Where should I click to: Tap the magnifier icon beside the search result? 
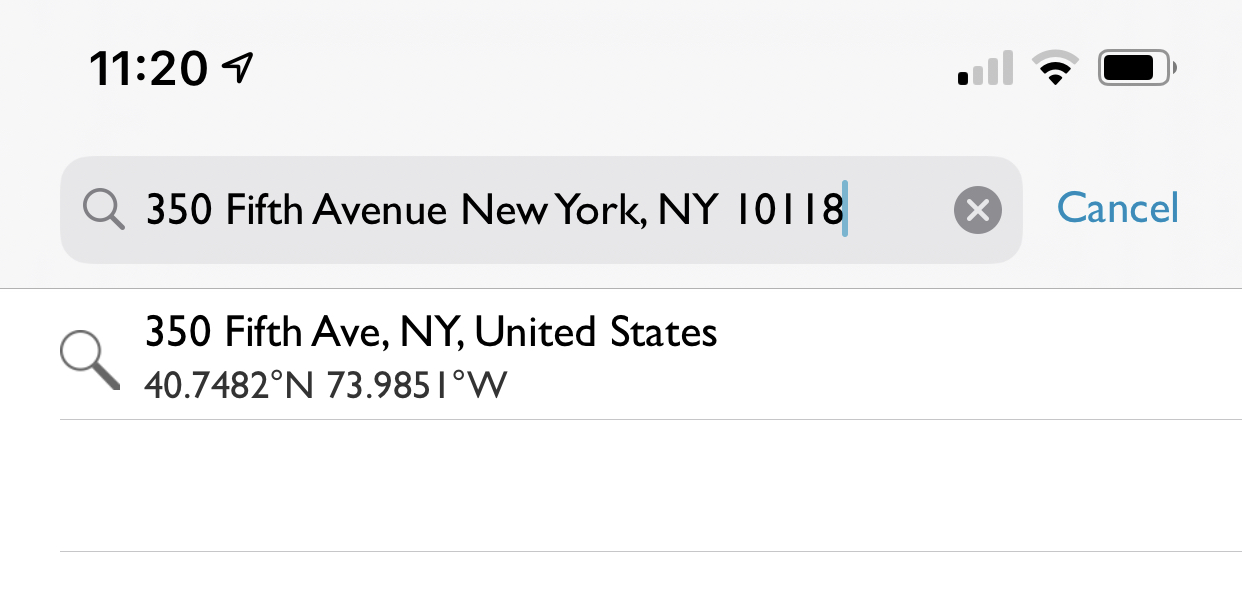90,361
